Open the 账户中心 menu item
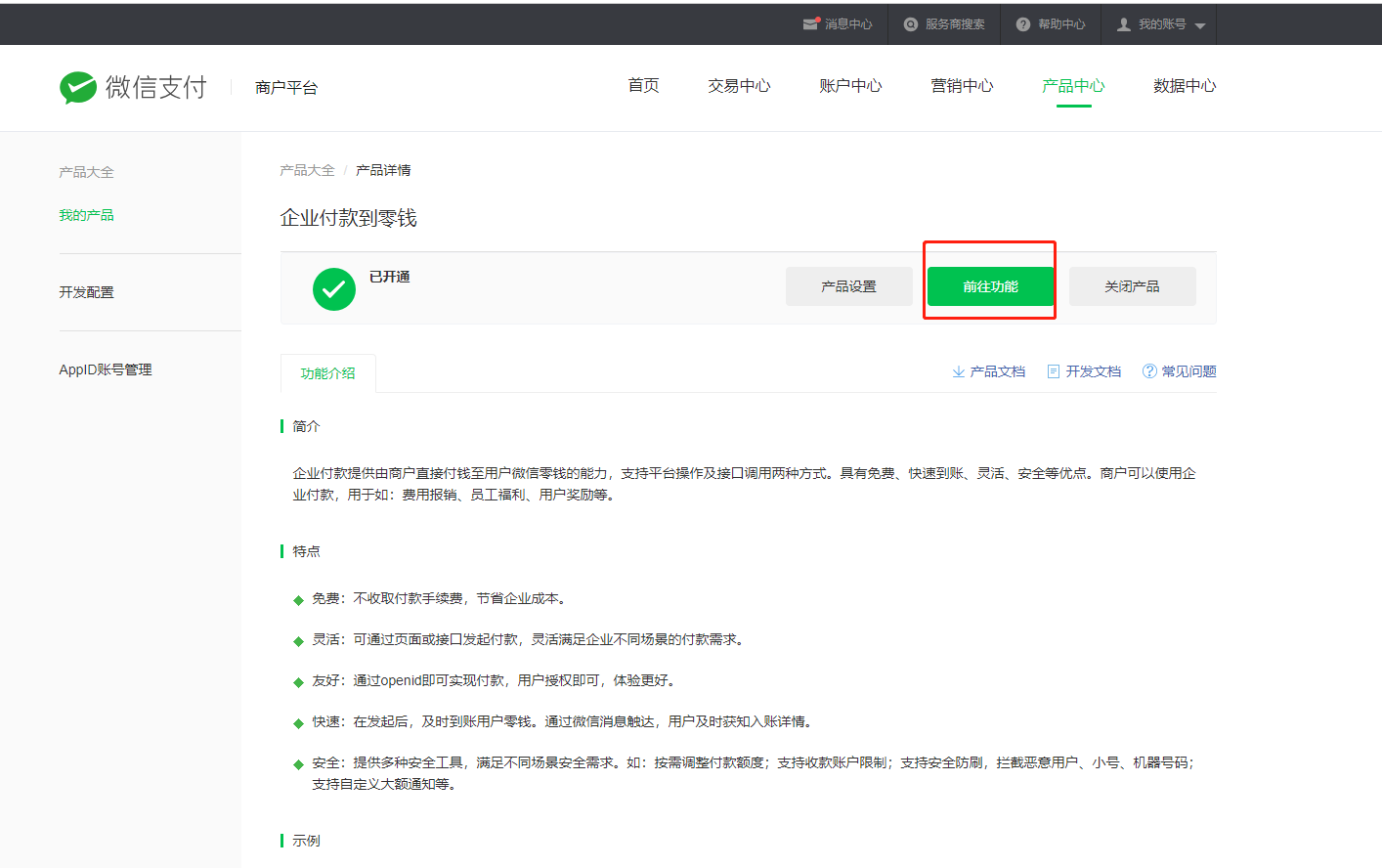1382x868 pixels. pos(850,86)
